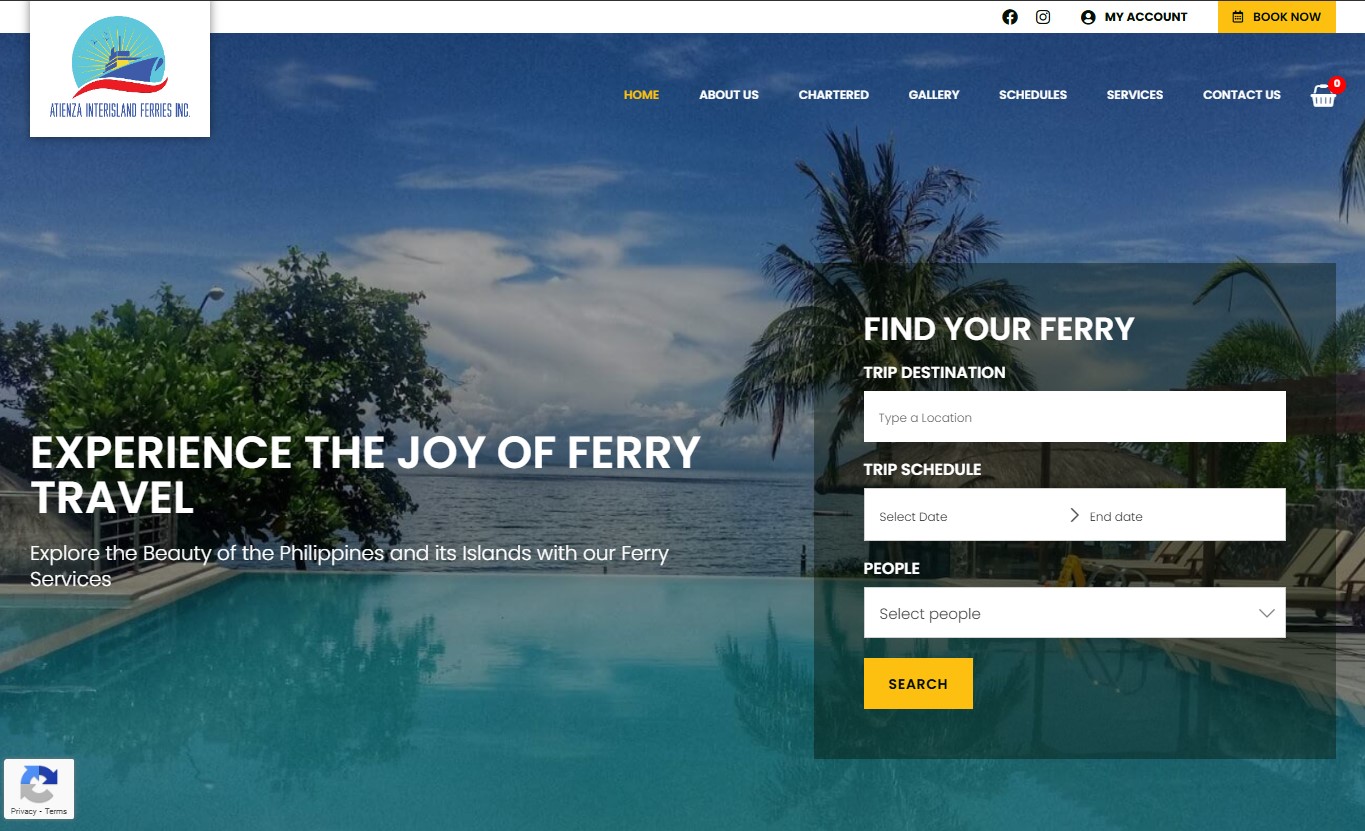Click the Book Now button
This screenshot has width=1365, height=831.
pos(1277,17)
